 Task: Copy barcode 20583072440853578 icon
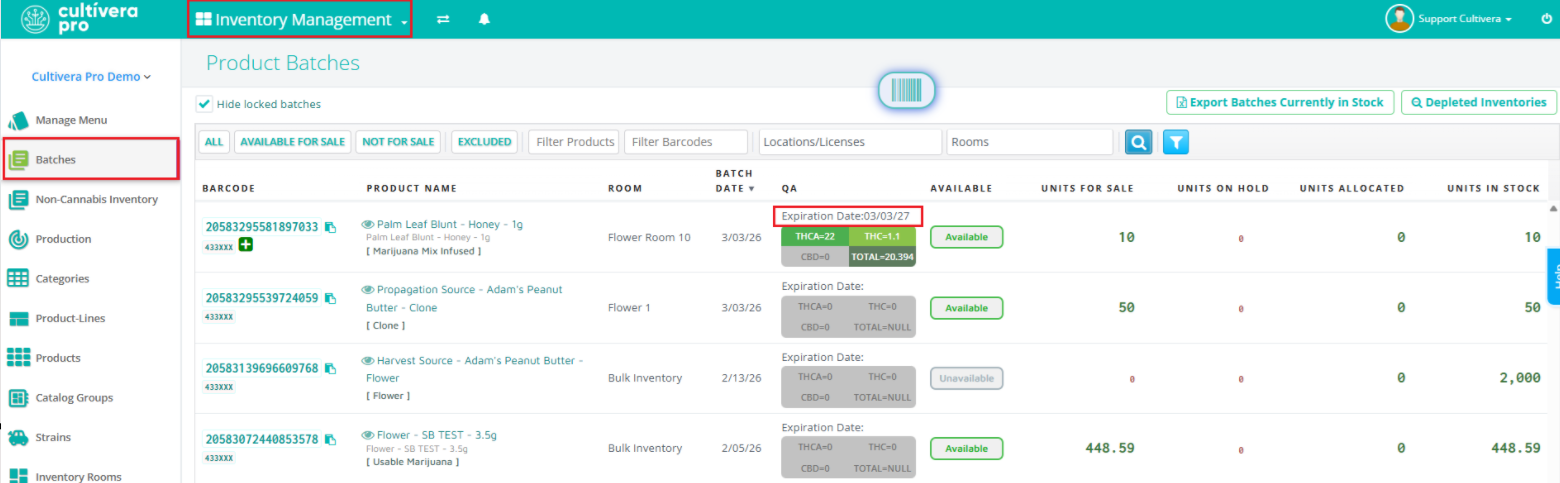tap(330, 439)
